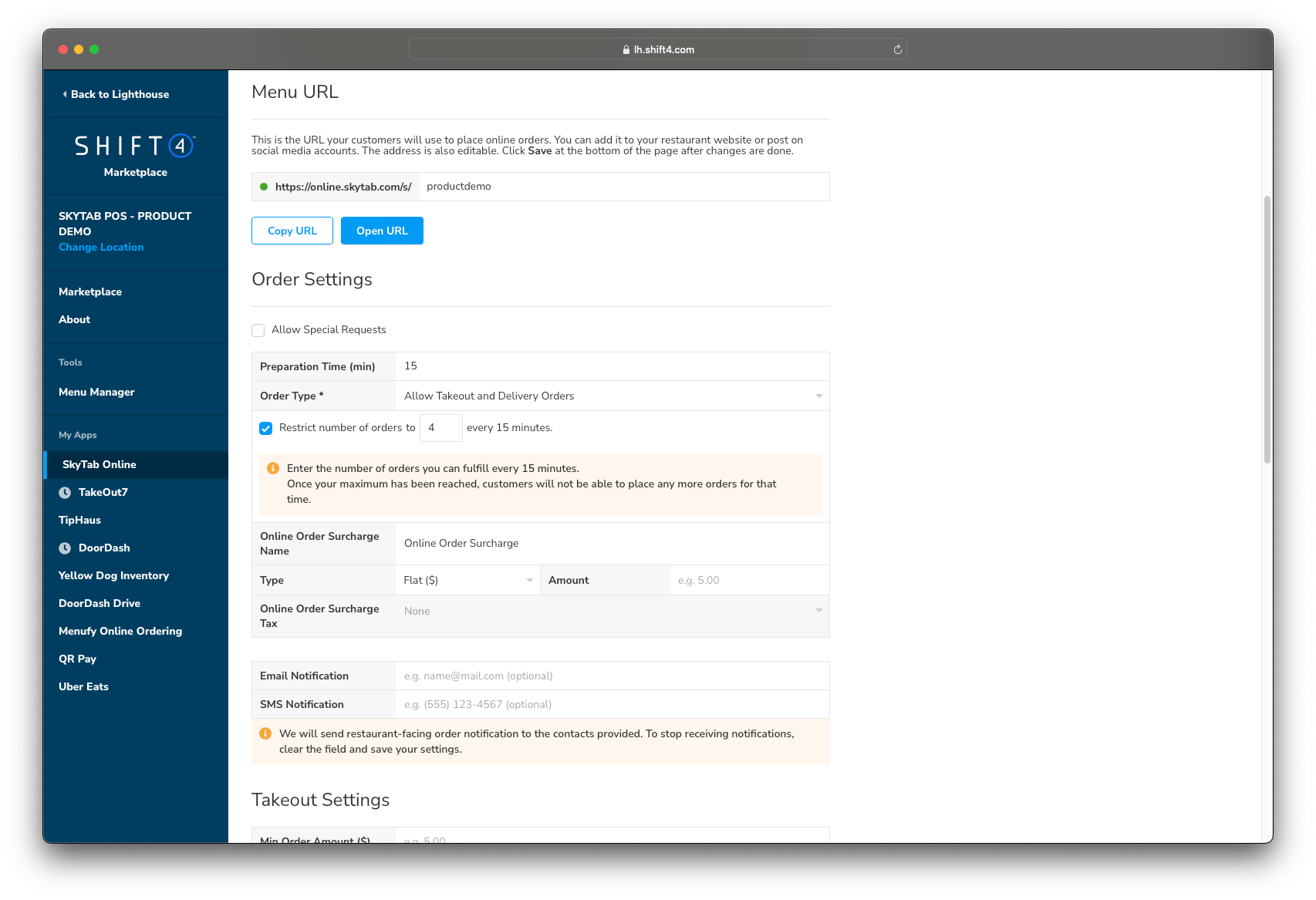
Task: Click the 'Menu URL' heading
Action: (x=295, y=92)
